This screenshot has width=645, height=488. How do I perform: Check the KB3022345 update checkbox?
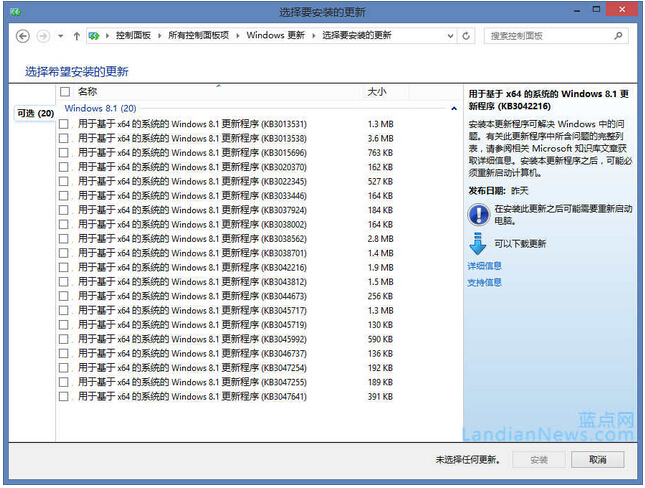[x=64, y=181]
